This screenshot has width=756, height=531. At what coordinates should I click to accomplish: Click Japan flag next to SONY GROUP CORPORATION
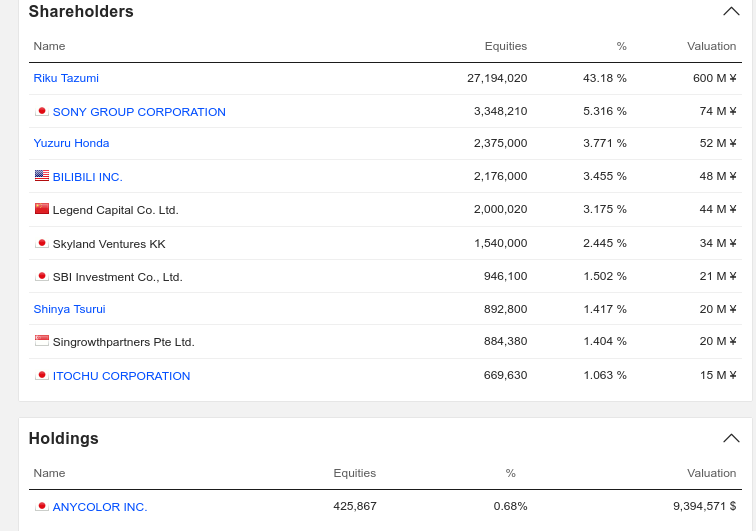pyautogui.click(x=42, y=111)
